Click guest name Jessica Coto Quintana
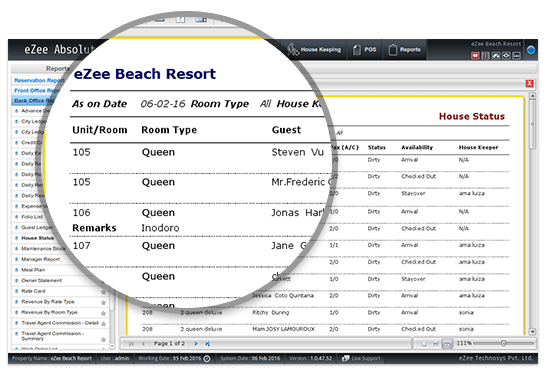 click(x=283, y=295)
